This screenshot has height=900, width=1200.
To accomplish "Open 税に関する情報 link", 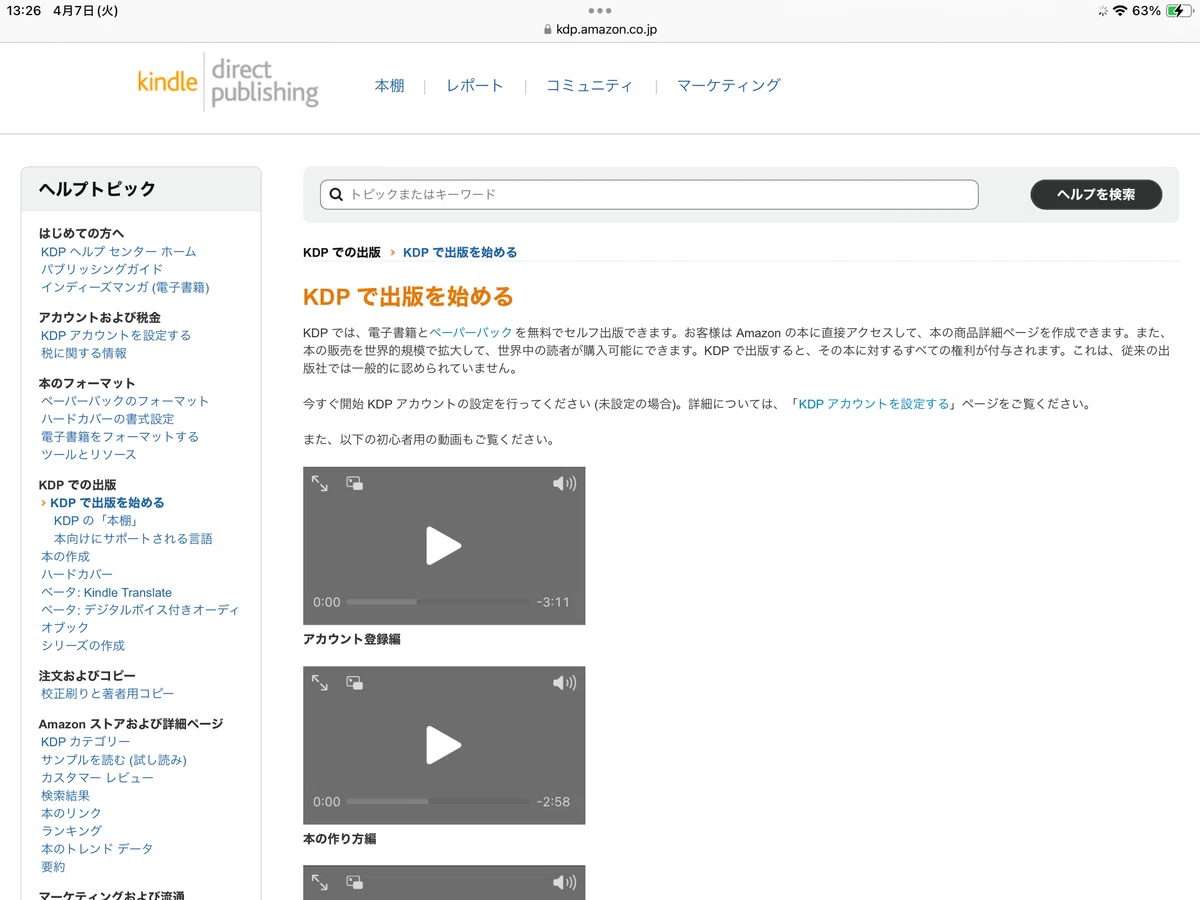I will (x=84, y=354).
